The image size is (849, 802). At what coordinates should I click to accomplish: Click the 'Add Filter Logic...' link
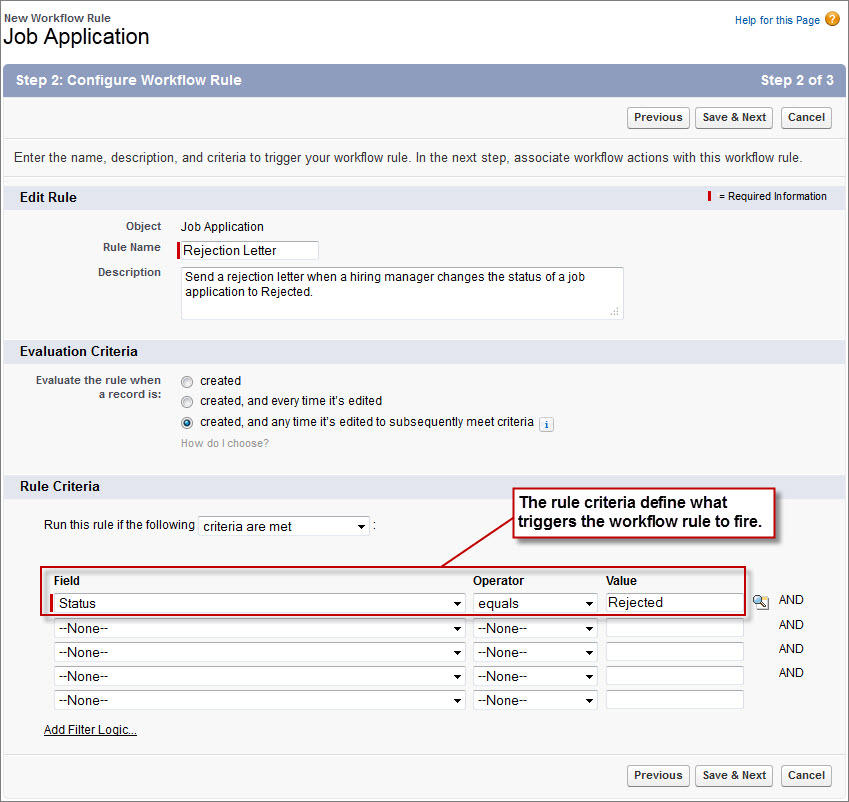(90, 730)
